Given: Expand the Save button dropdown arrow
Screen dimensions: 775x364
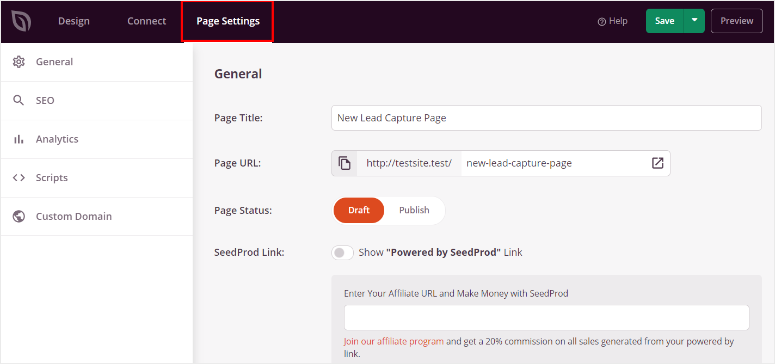Looking at the screenshot, I should point(694,21).
